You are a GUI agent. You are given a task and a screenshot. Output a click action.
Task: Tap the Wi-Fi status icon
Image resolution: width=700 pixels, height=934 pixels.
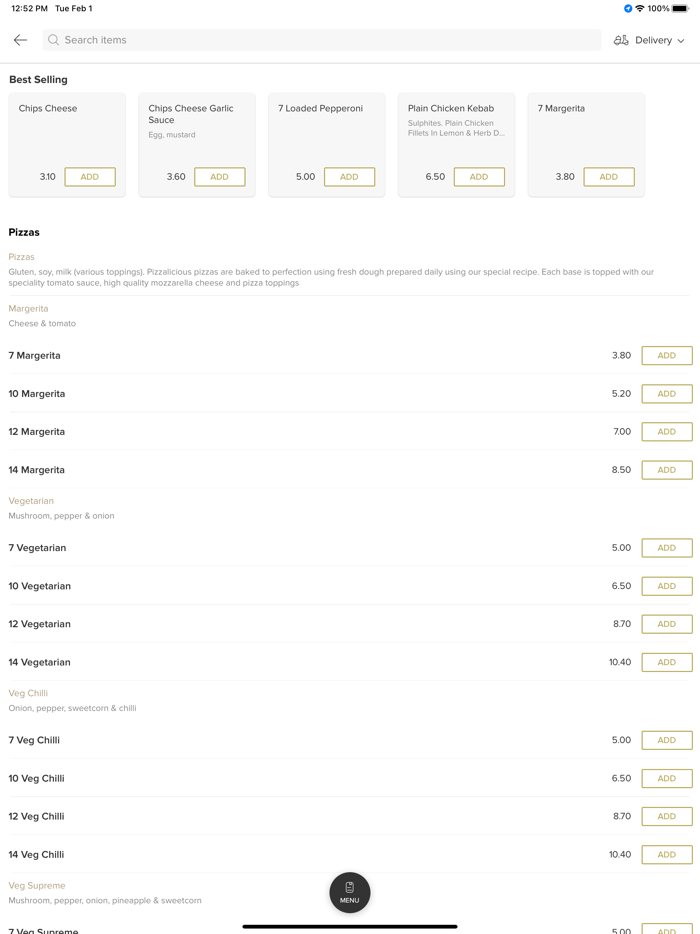click(x=640, y=8)
